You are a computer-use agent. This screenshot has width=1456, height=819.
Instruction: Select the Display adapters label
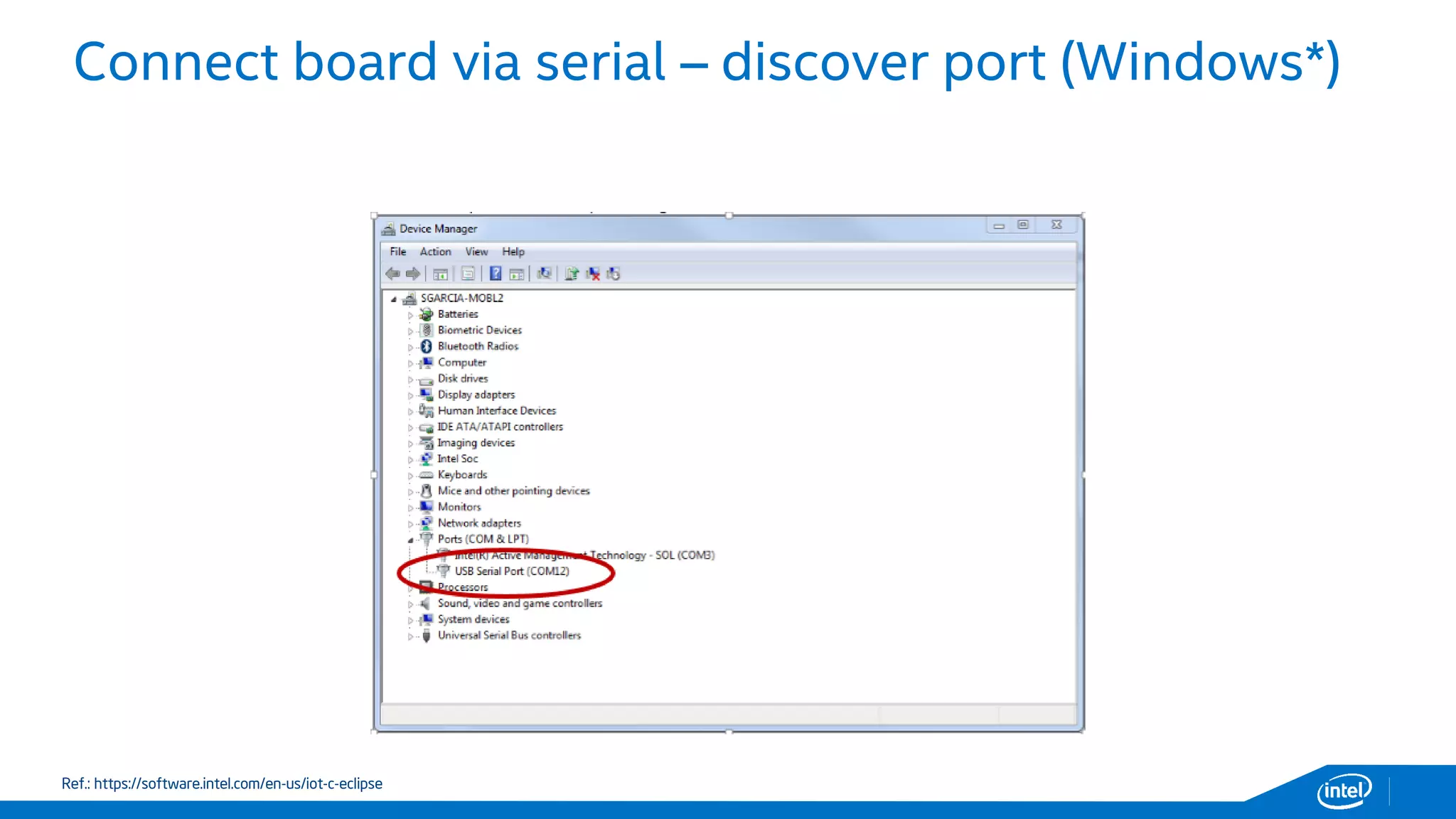coord(476,395)
